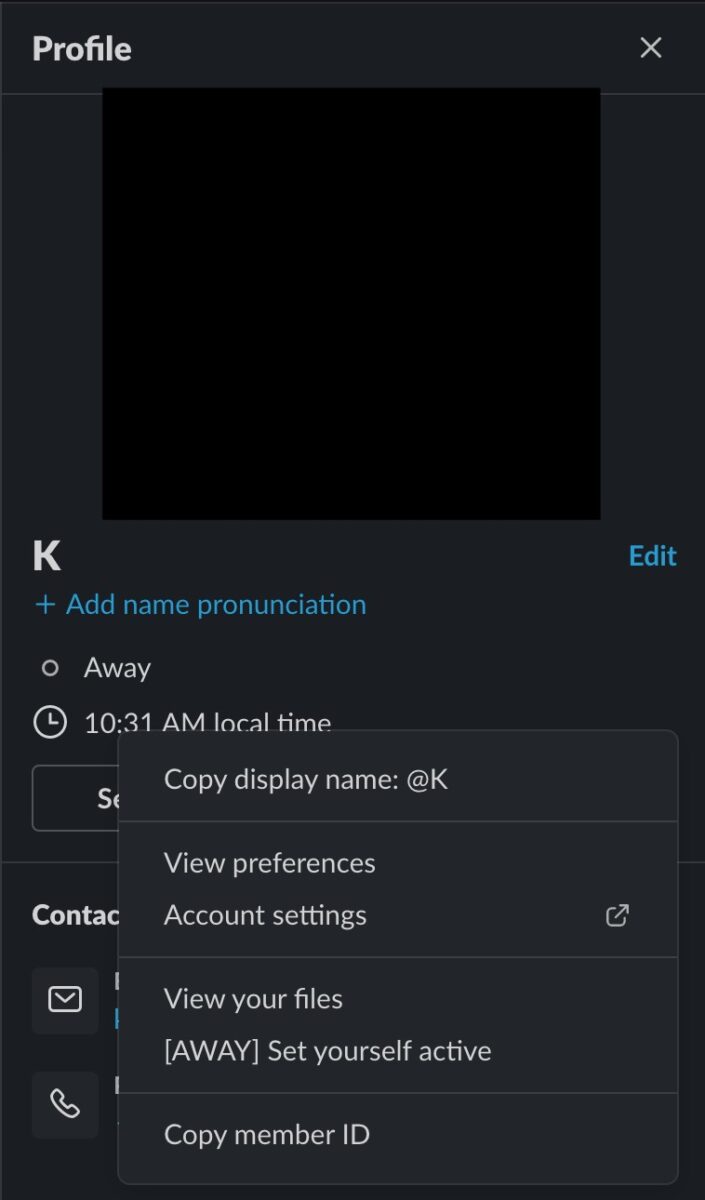This screenshot has height=1200, width=705.
Task: Click the Away status circle indicator
Action: pyautogui.click(x=50, y=668)
